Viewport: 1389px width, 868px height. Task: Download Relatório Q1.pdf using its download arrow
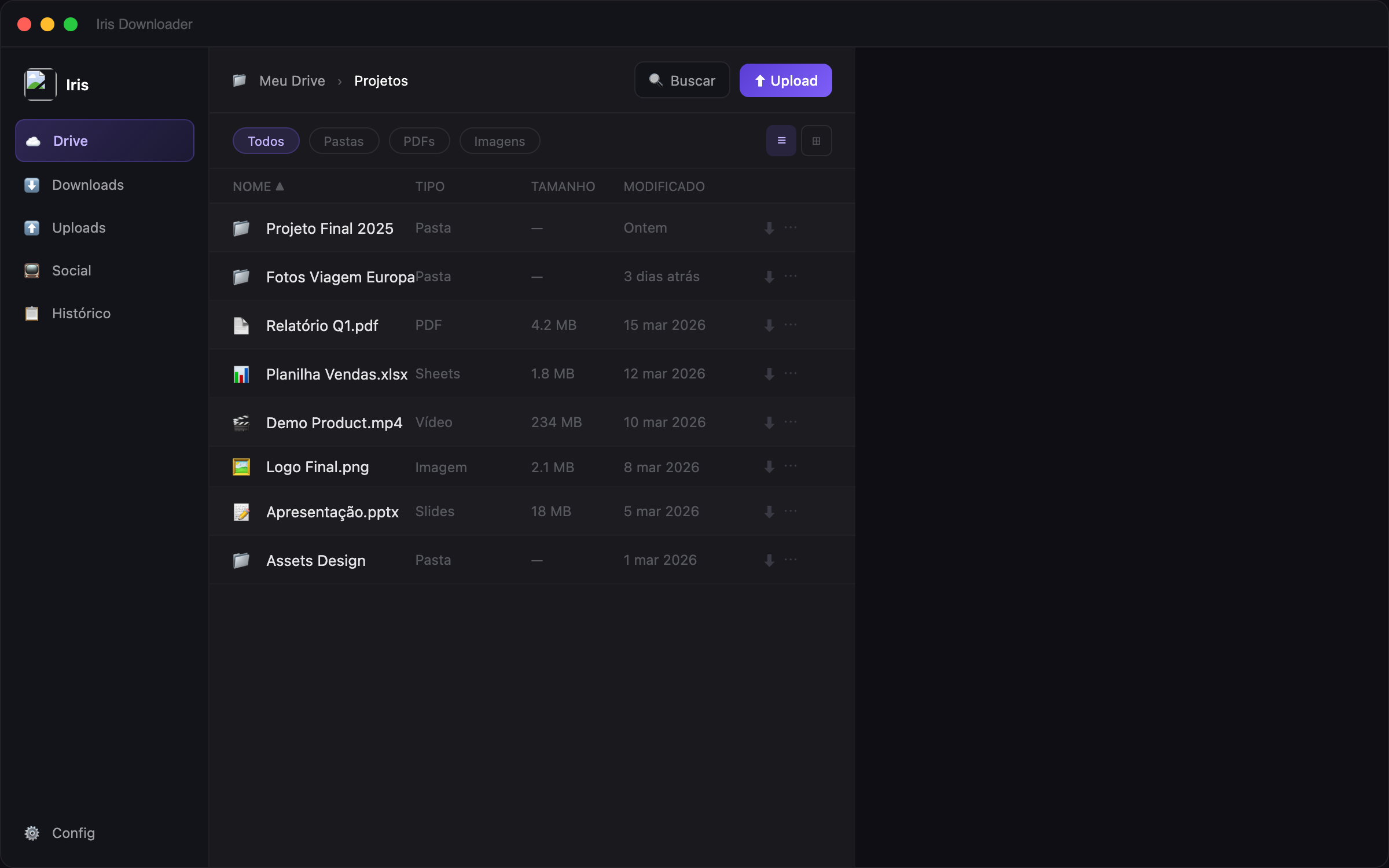pyautogui.click(x=769, y=325)
